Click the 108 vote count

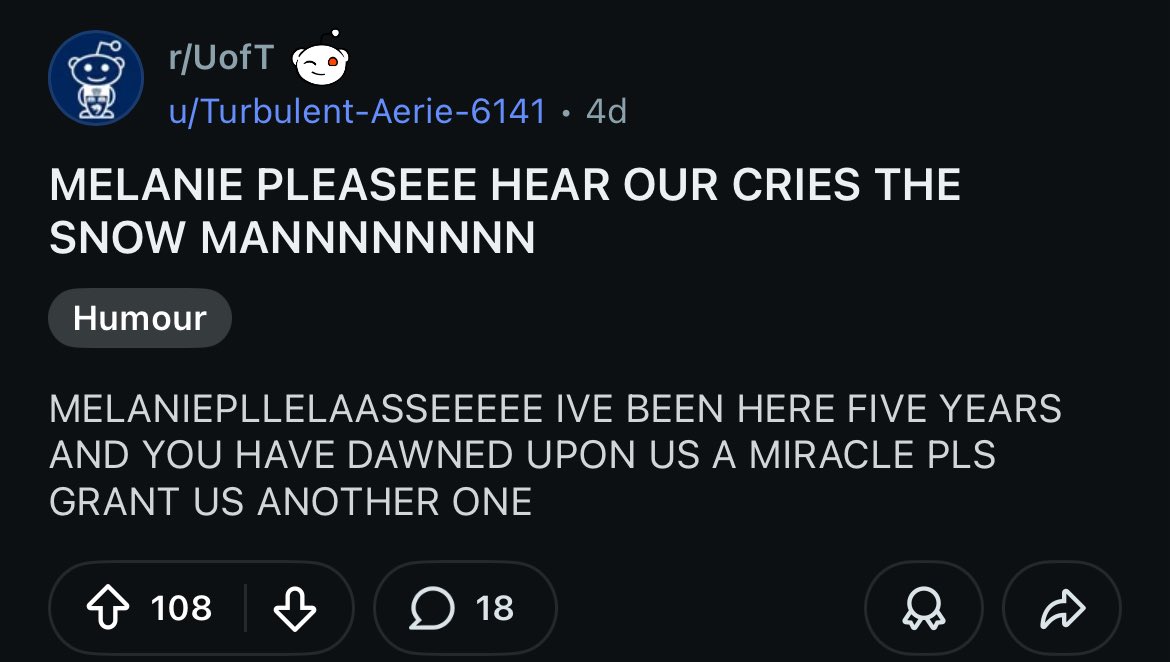tap(181, 608)
